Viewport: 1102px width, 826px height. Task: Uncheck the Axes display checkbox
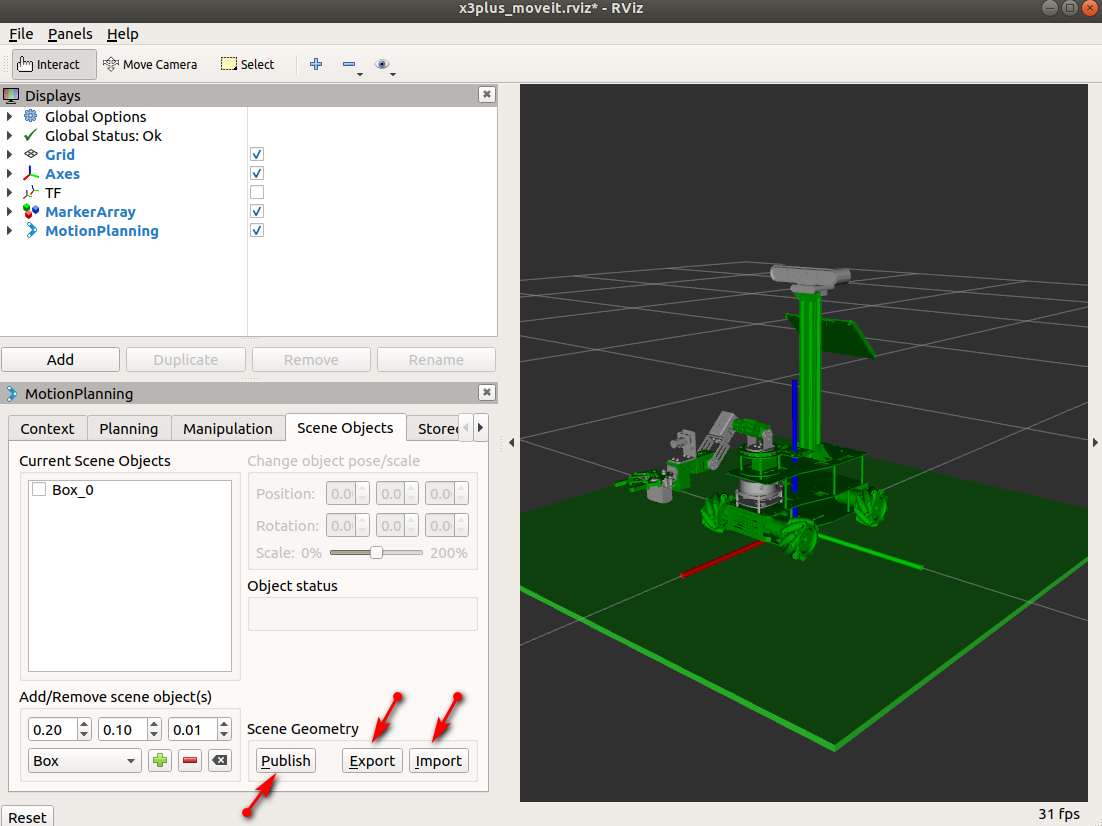point(257,173)
